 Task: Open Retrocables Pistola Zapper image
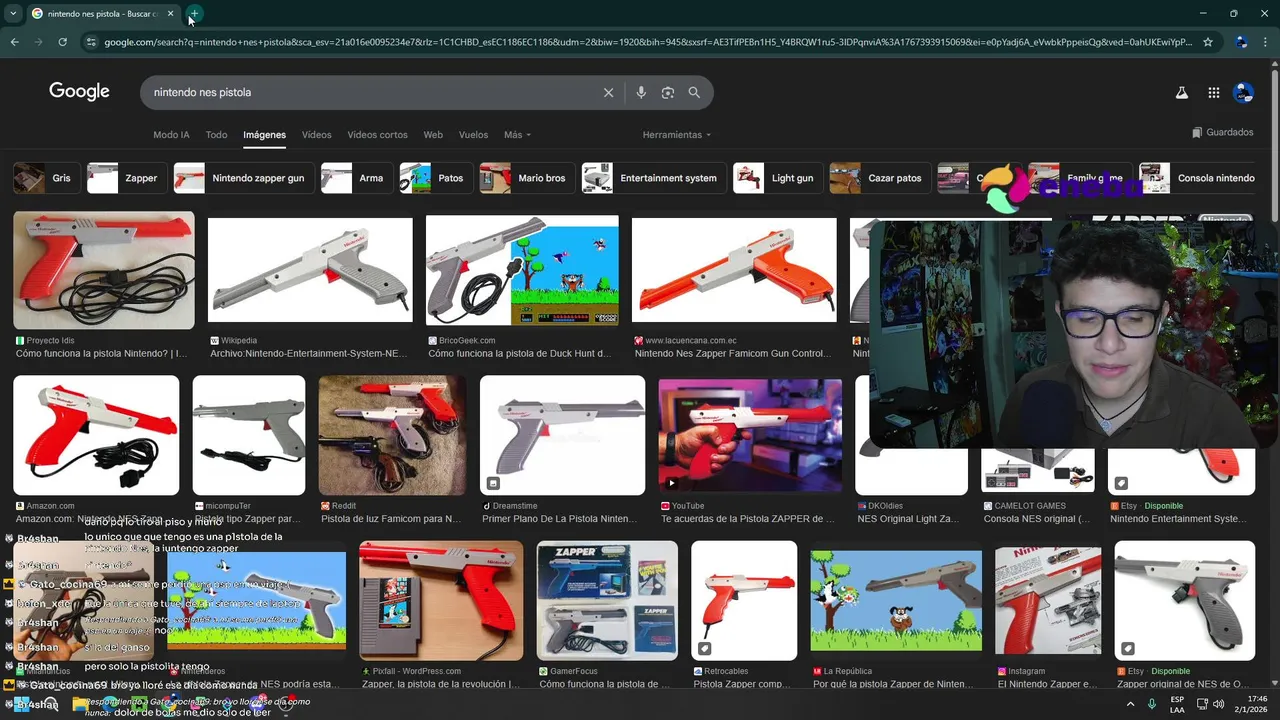(x=744, y=601)
